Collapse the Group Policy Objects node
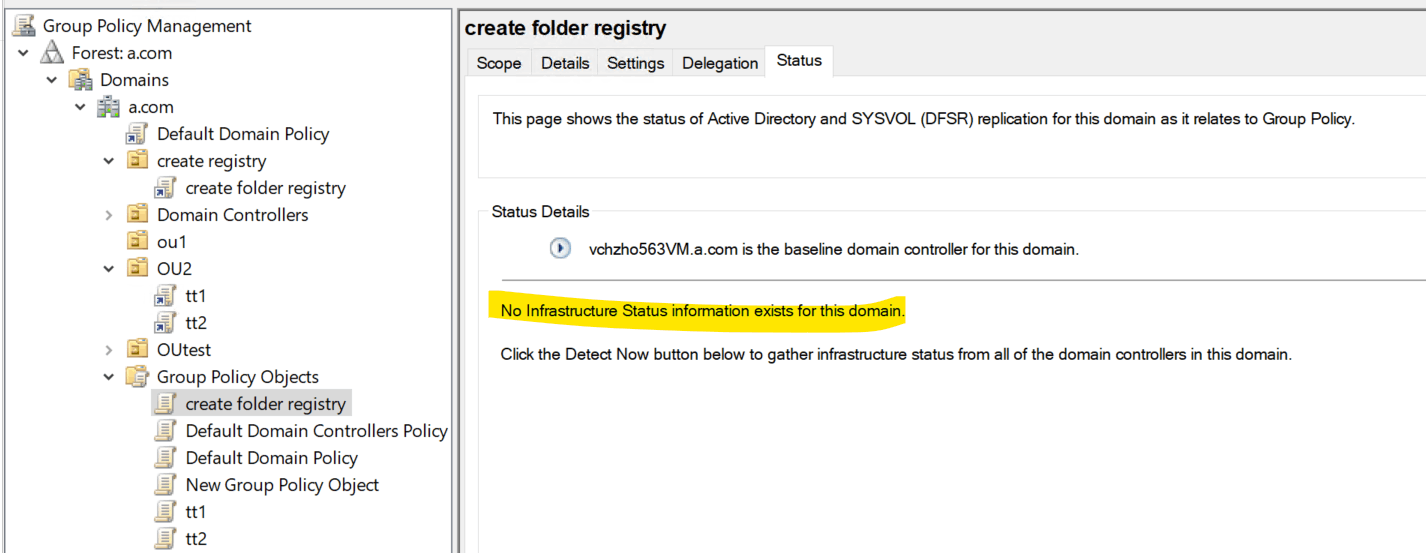1426x553 pixels. 109,377
